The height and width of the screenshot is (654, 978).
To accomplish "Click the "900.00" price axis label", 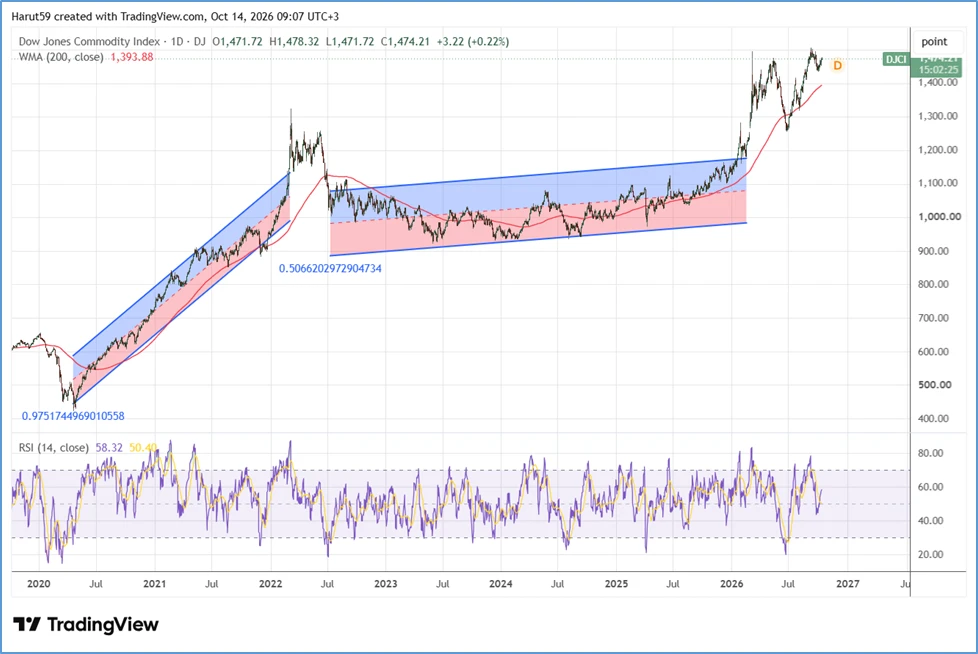I will pyautogui.click(x=934, y=251).
